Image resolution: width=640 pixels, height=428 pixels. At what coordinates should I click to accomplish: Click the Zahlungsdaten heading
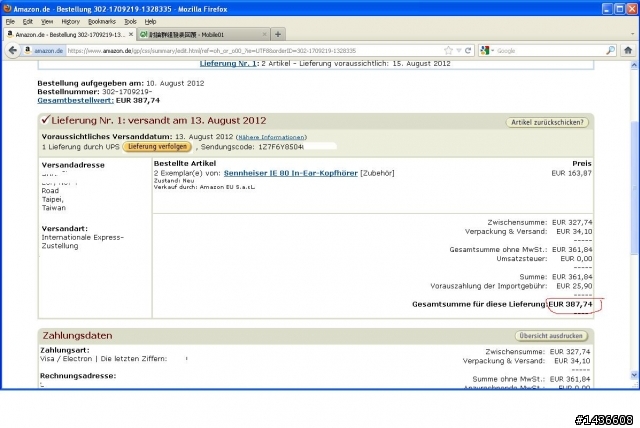pos(77,335)
